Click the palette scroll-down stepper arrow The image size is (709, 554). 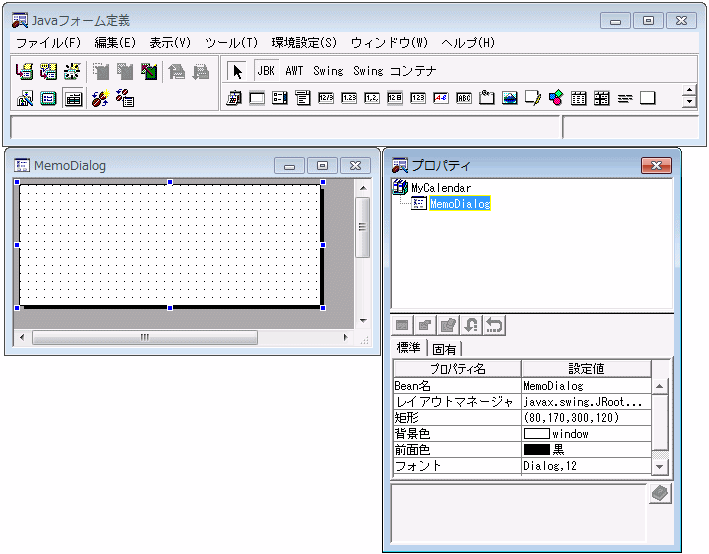point(689,102)
